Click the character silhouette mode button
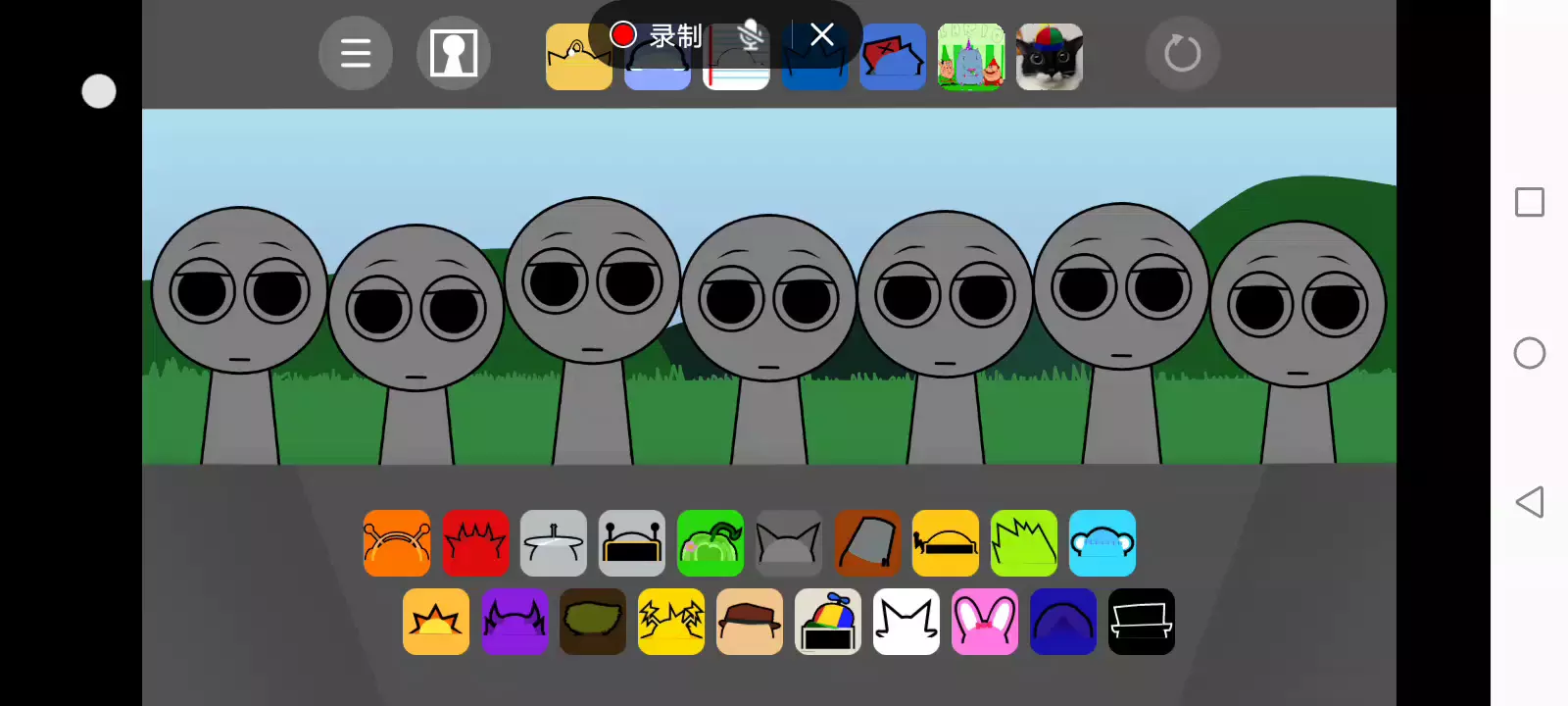Image resolution: width=1568 pixels, height=706 pixels. 453,53
